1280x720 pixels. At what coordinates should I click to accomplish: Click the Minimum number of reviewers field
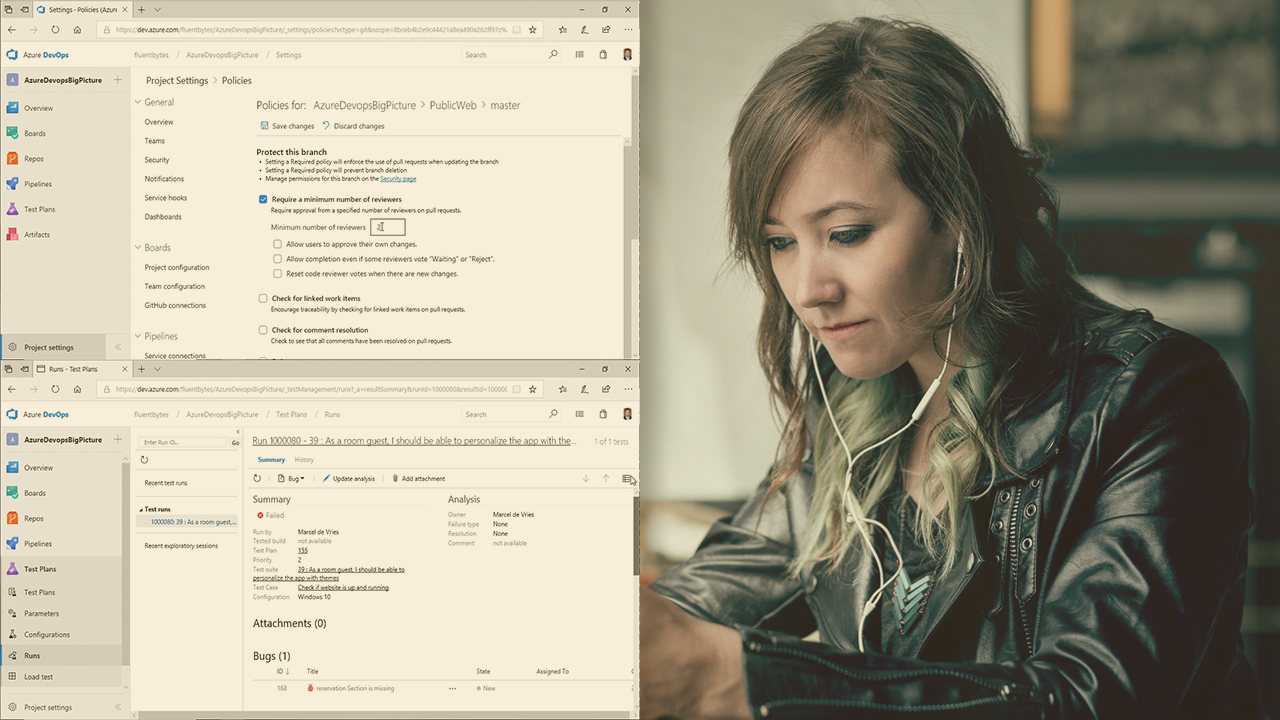[388, 227]
